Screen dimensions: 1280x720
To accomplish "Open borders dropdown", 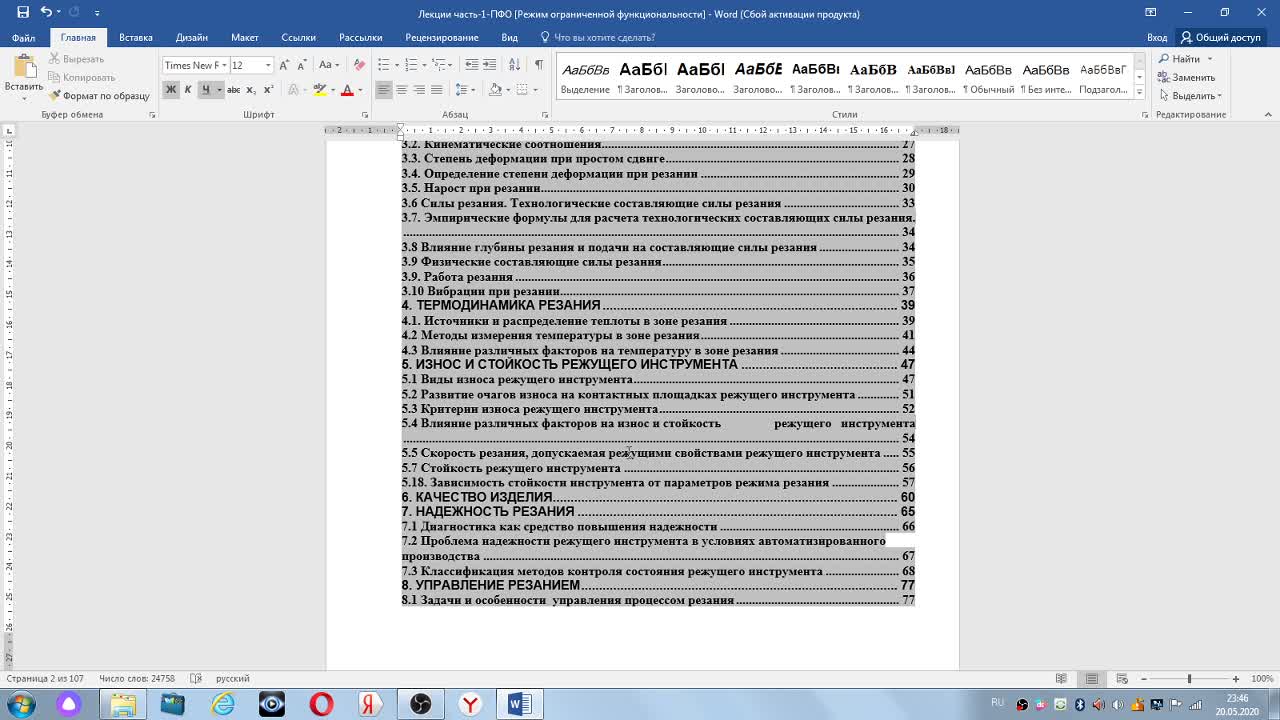I will (x=536, y=90).
